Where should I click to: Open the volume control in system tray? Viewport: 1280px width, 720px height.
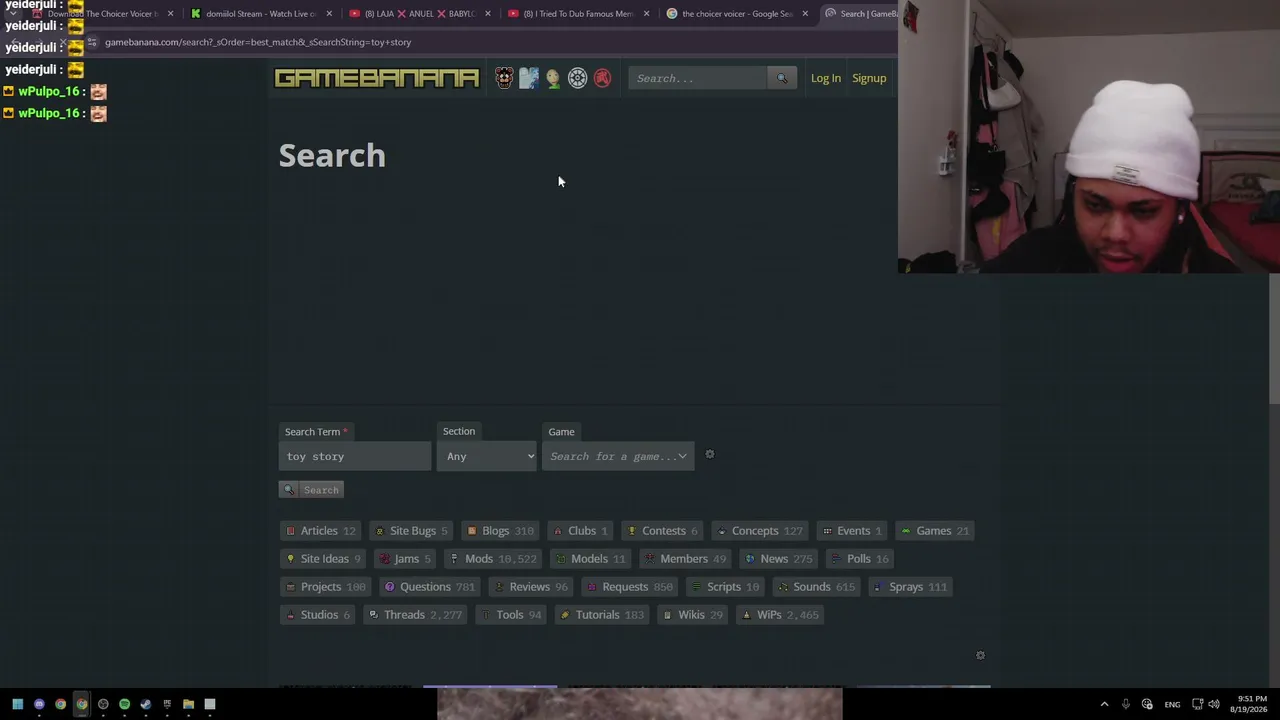pyautogui.click(x=1214, y=704)
